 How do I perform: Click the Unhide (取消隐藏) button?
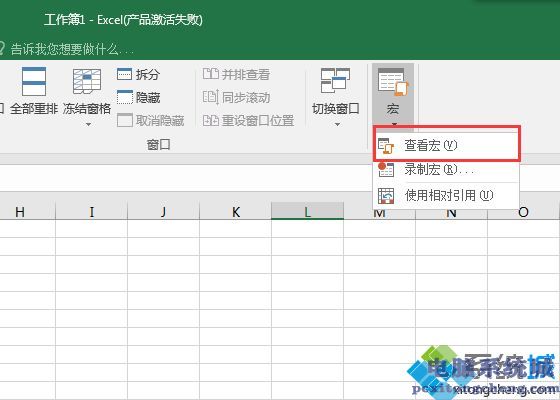150,120
